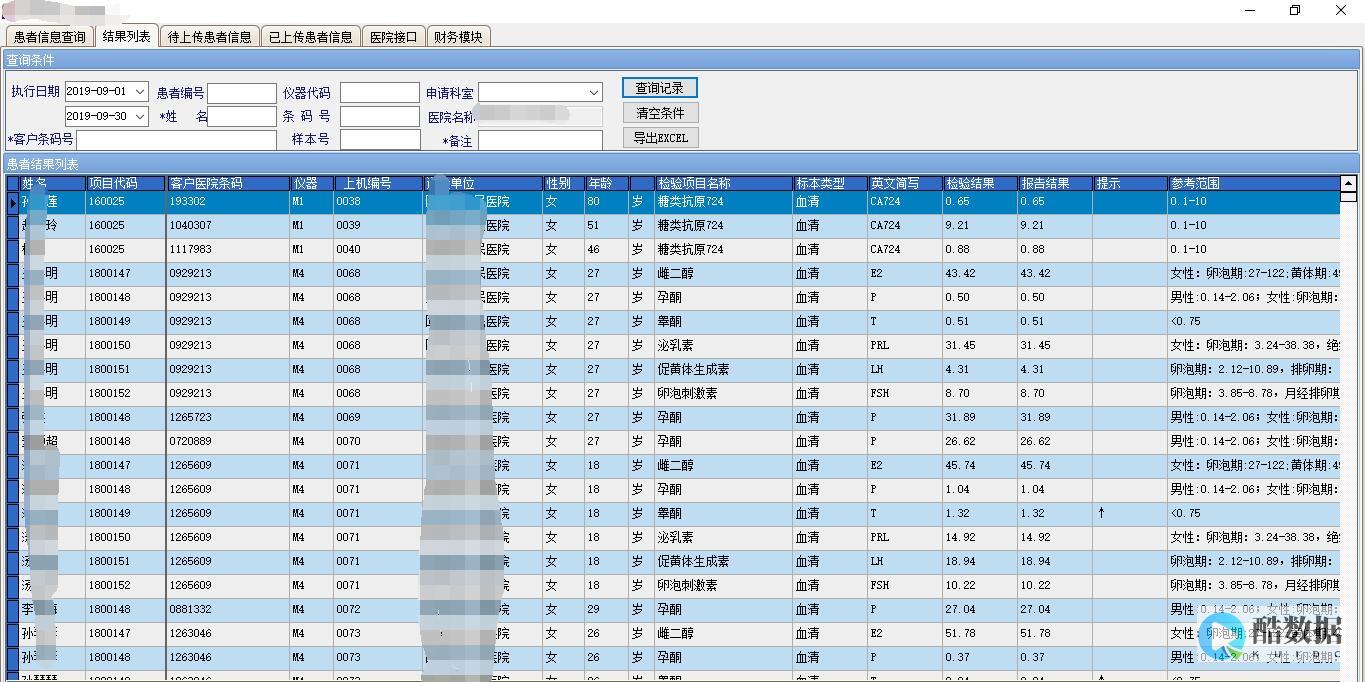Click barcode cell 0881332
Viewport: 1365px width, 682px height.
tap(227, 609)
